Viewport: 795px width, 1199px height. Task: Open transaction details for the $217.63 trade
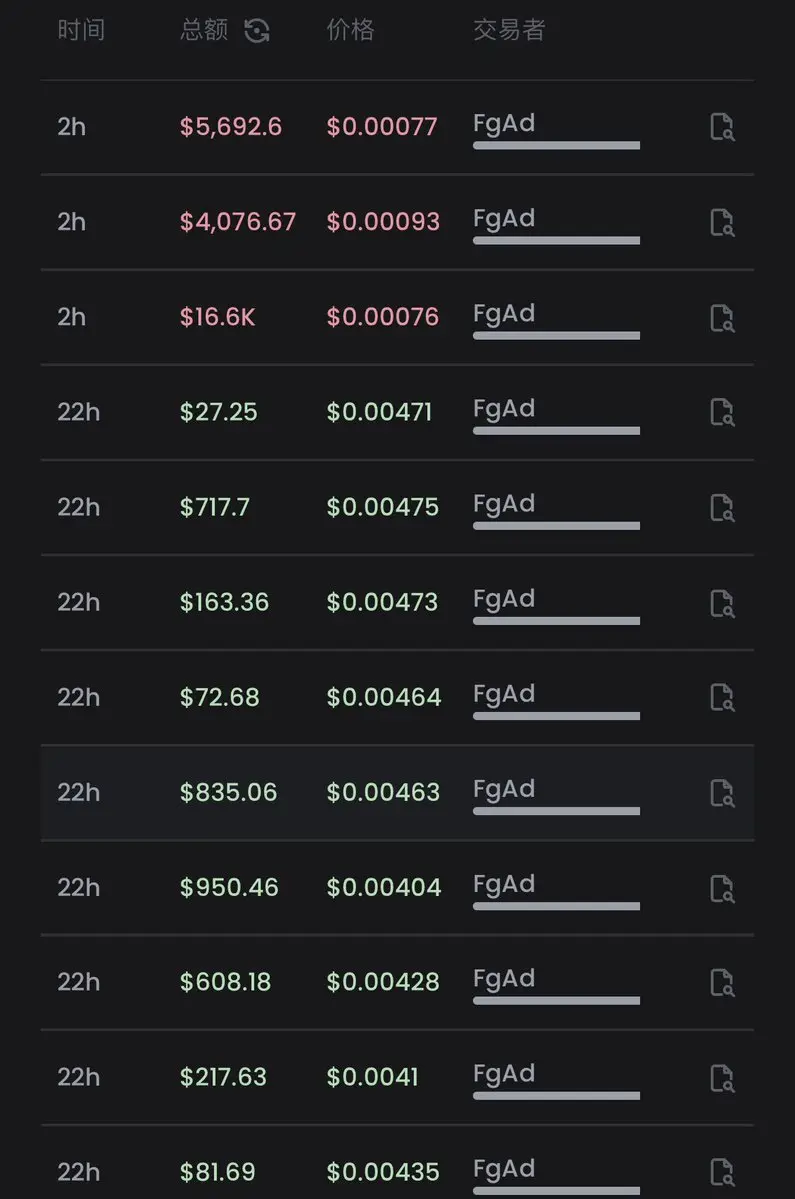[722, 1078]
